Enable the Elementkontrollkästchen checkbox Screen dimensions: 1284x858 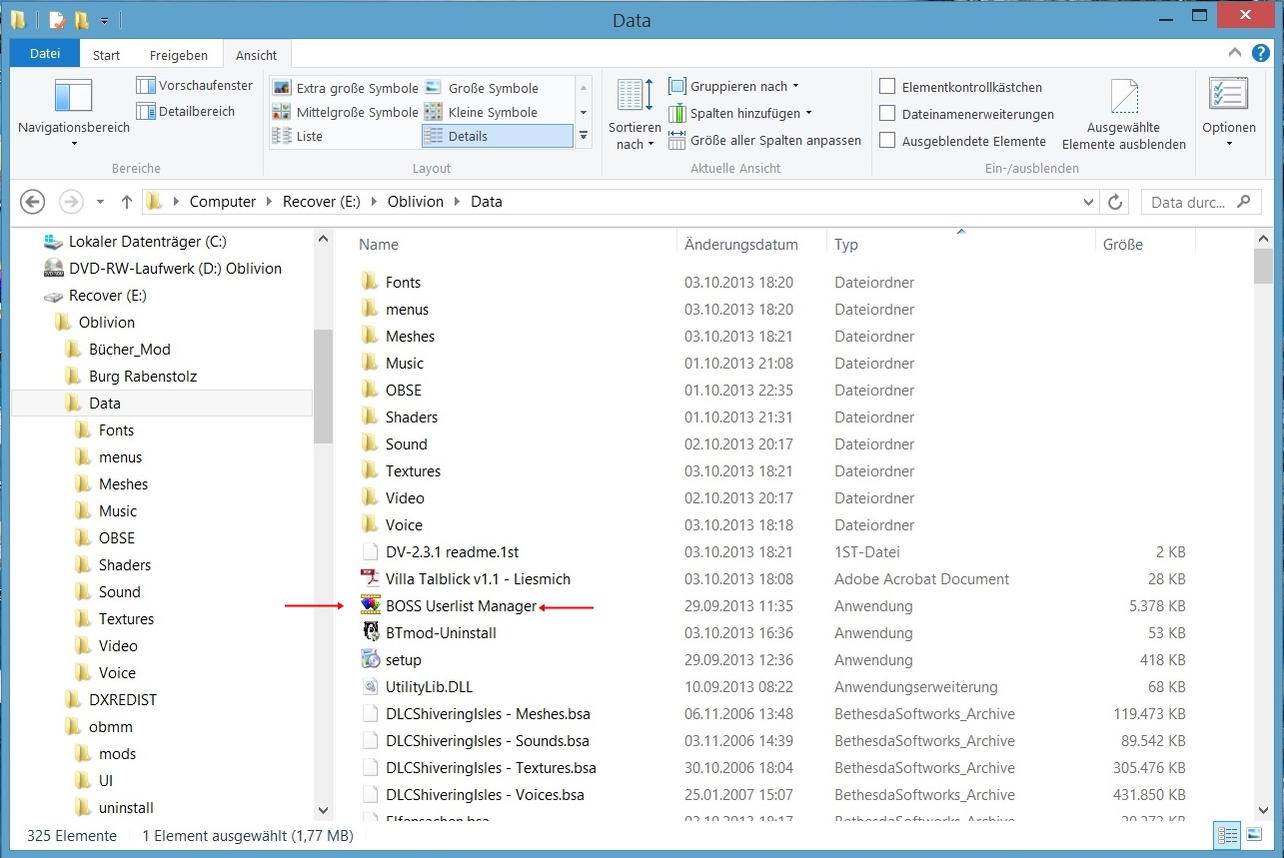click(887, 87)
